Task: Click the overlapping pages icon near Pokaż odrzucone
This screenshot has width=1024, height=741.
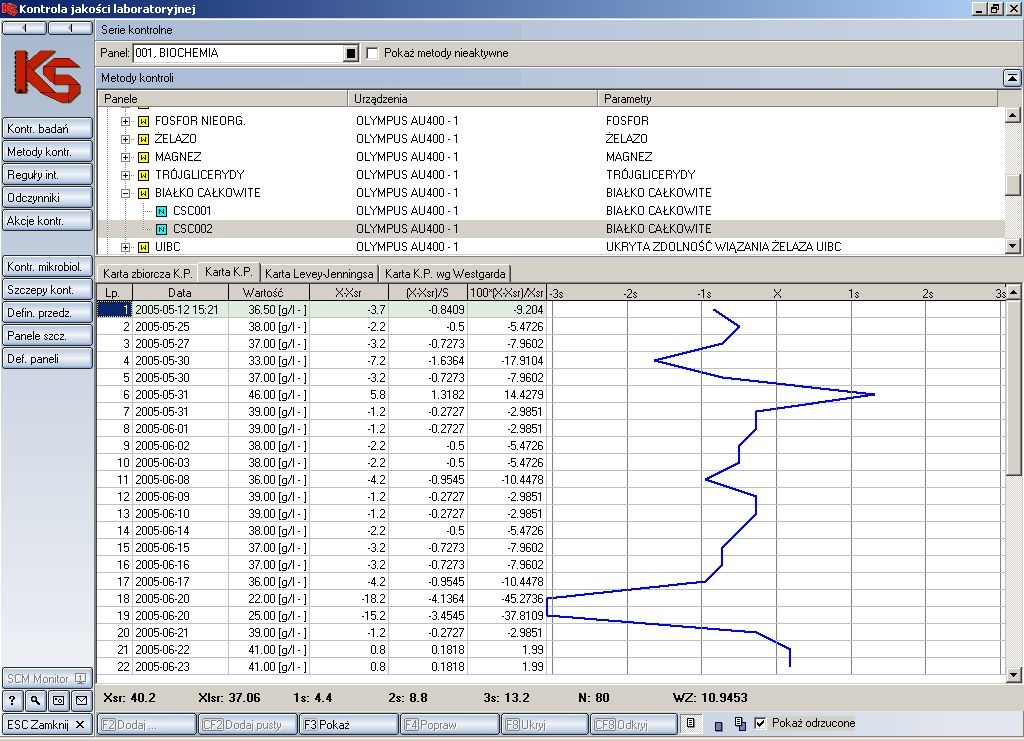Action: pos(739,723)
